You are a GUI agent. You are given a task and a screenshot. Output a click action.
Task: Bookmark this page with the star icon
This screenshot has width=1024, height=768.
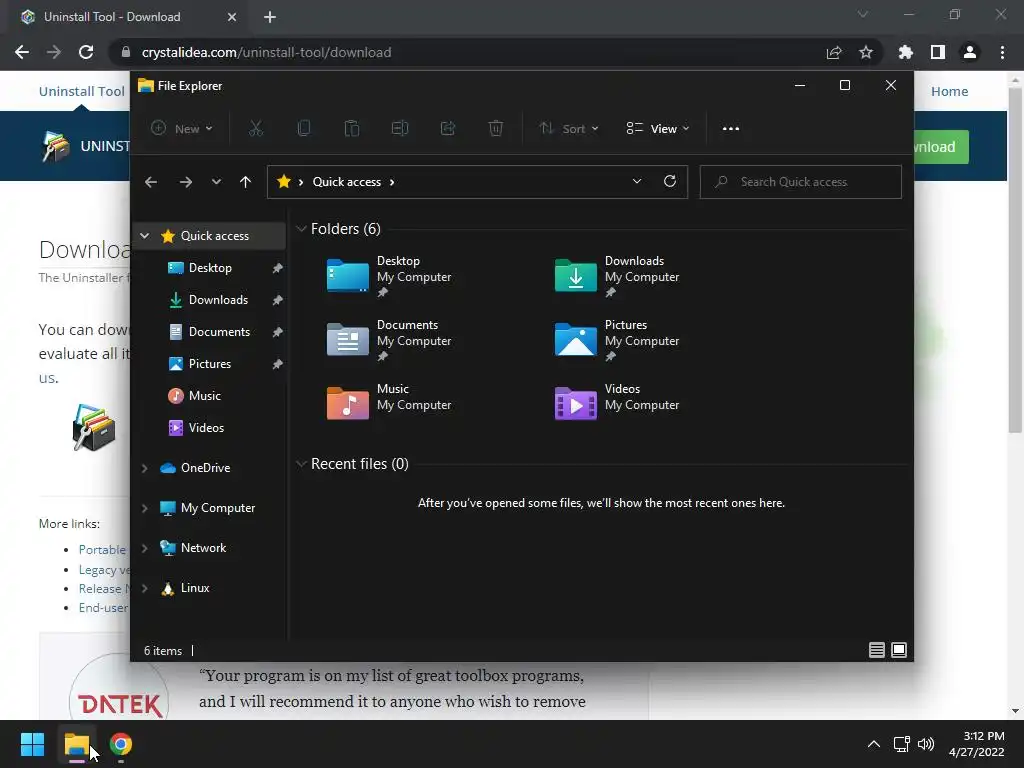point(866,52)
